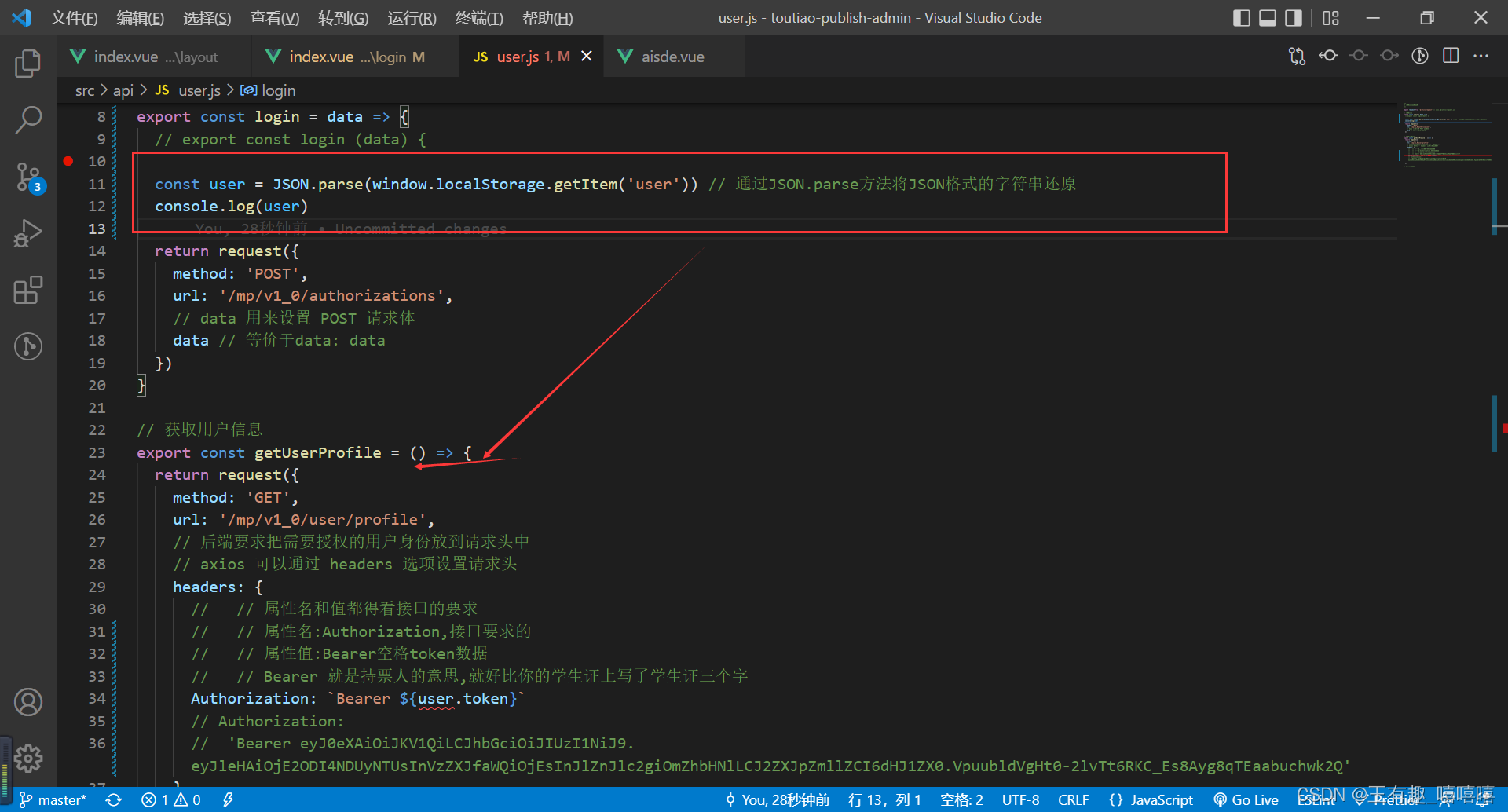Click the VS Code logo application menu

[x=22, y=17]
